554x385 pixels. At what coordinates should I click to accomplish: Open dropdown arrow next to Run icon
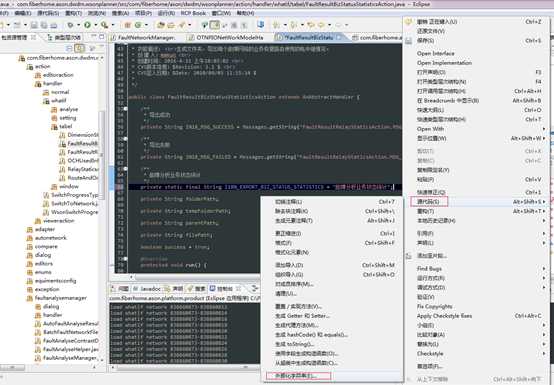(x=95, y=25)
